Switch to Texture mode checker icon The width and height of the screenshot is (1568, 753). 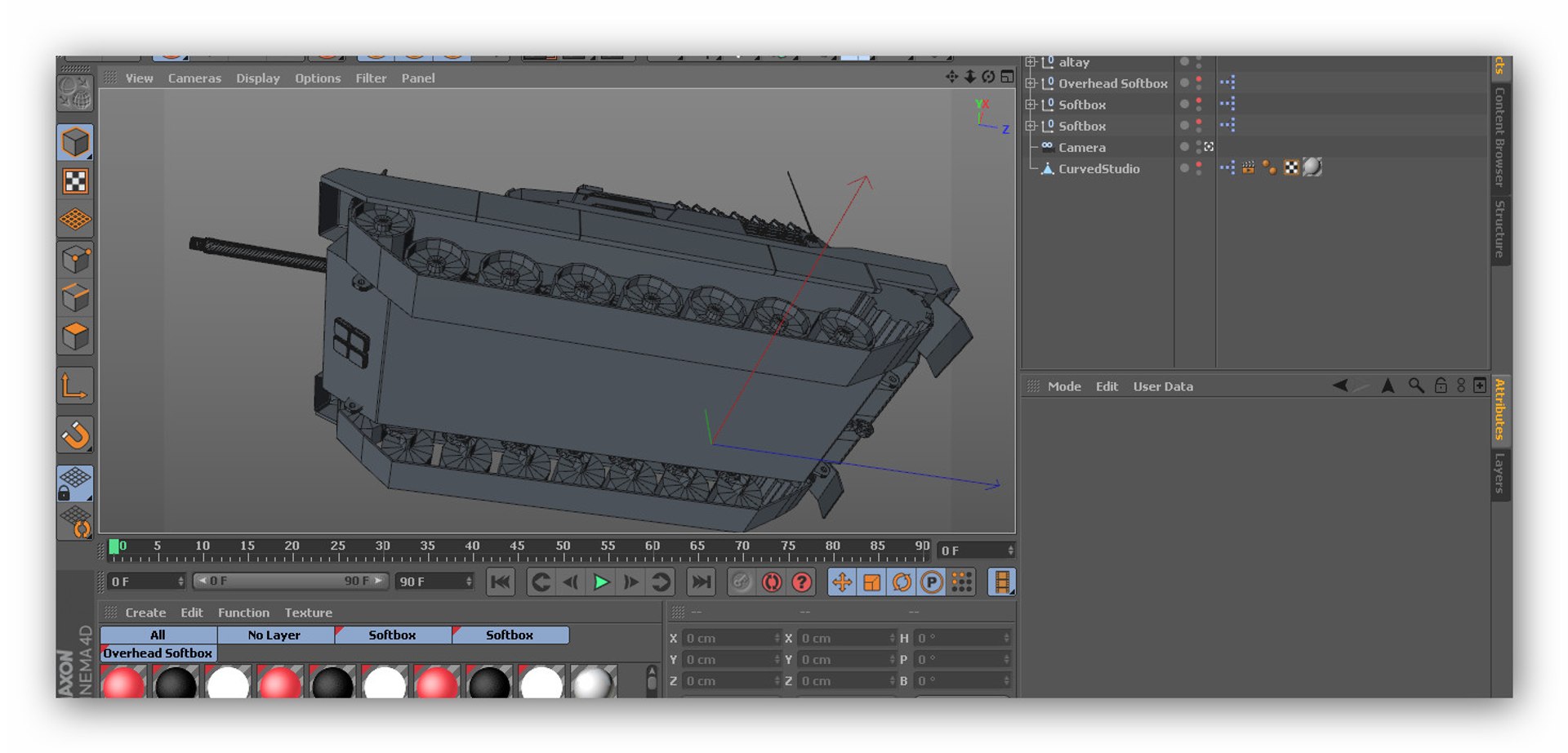click(x=75, y=181)
